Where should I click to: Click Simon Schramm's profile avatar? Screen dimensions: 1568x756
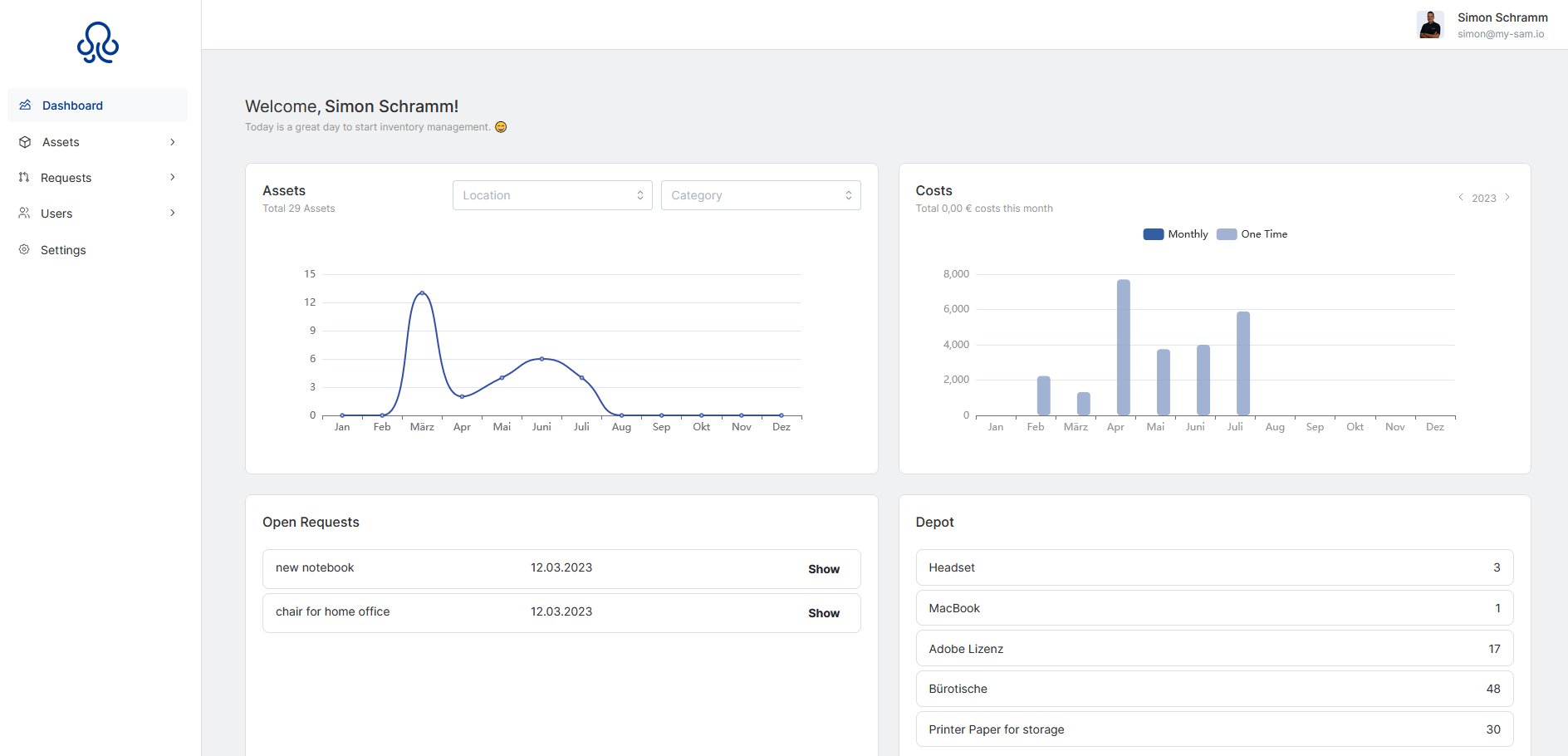(x=1429, y=25)
